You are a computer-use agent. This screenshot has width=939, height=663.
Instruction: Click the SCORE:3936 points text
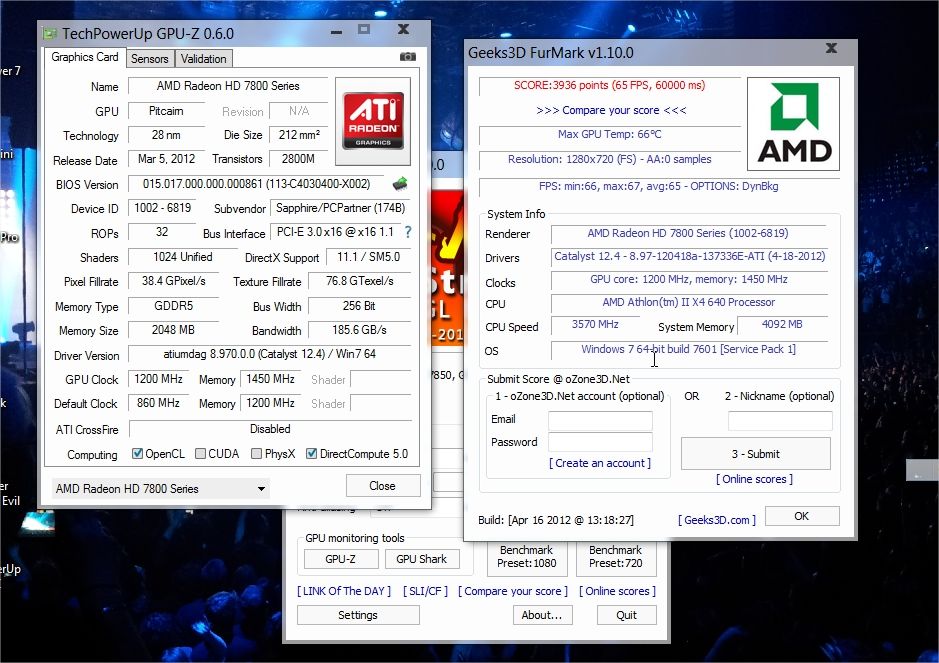pyautogui.click(x=610, y=85)
